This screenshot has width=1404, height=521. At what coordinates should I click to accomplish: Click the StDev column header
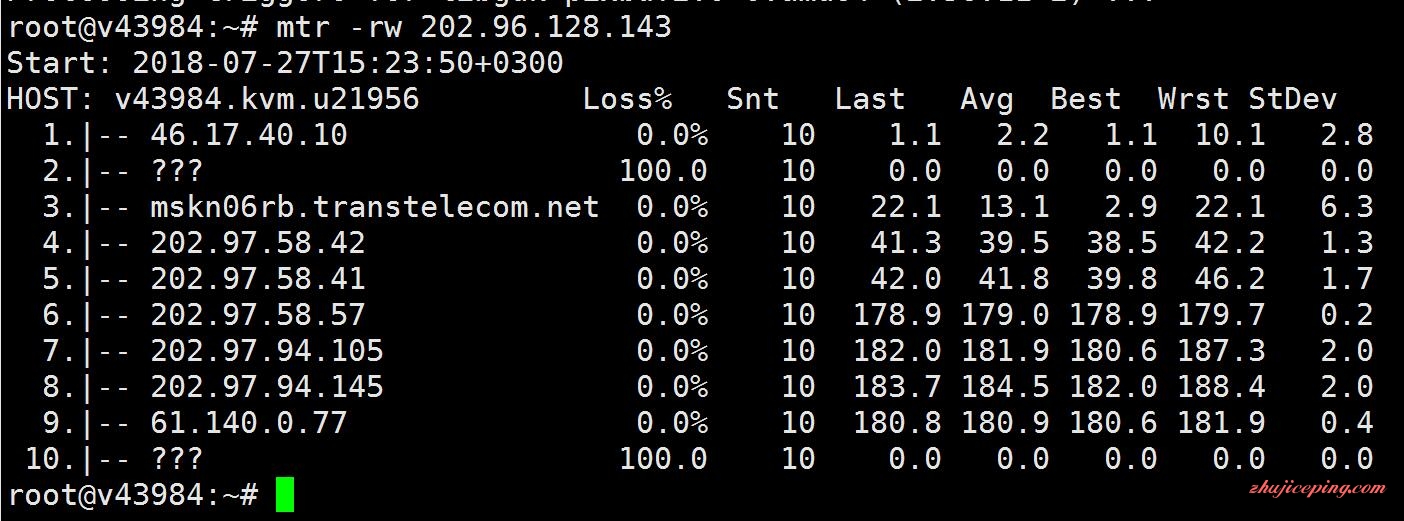coord(1293,99)
